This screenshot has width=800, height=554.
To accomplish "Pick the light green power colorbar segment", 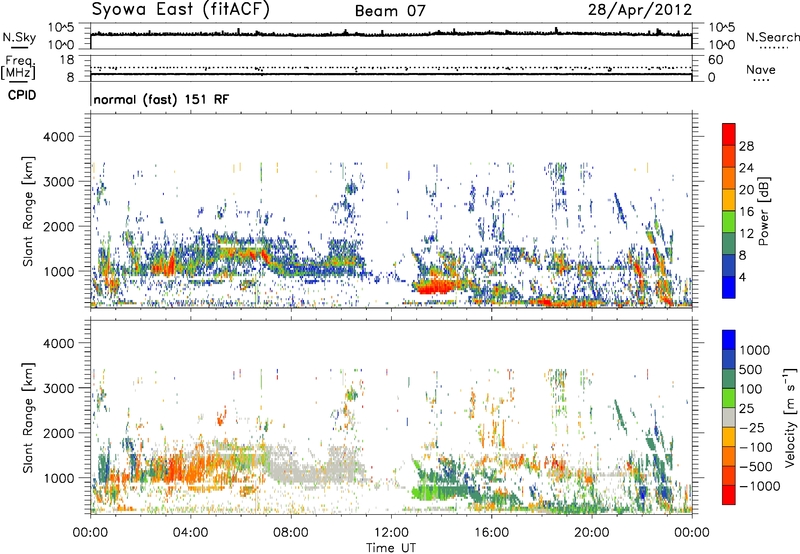I will [x=729, y=222].
